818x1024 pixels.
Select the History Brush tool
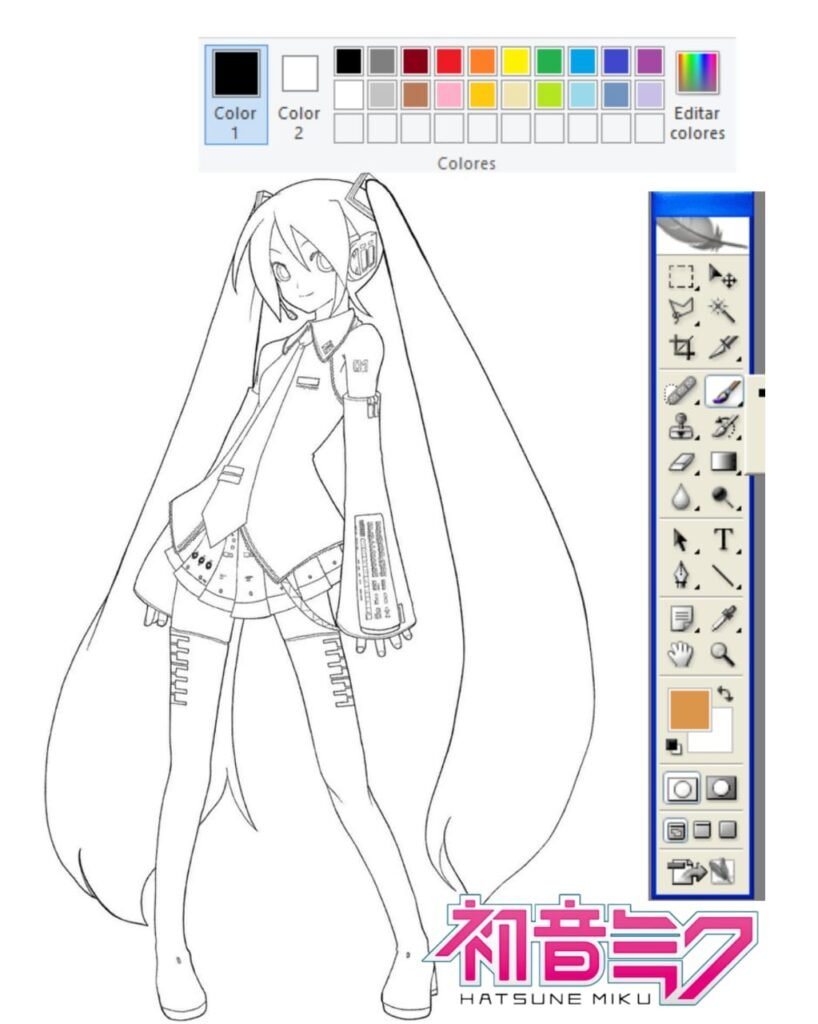coord(723,426)
